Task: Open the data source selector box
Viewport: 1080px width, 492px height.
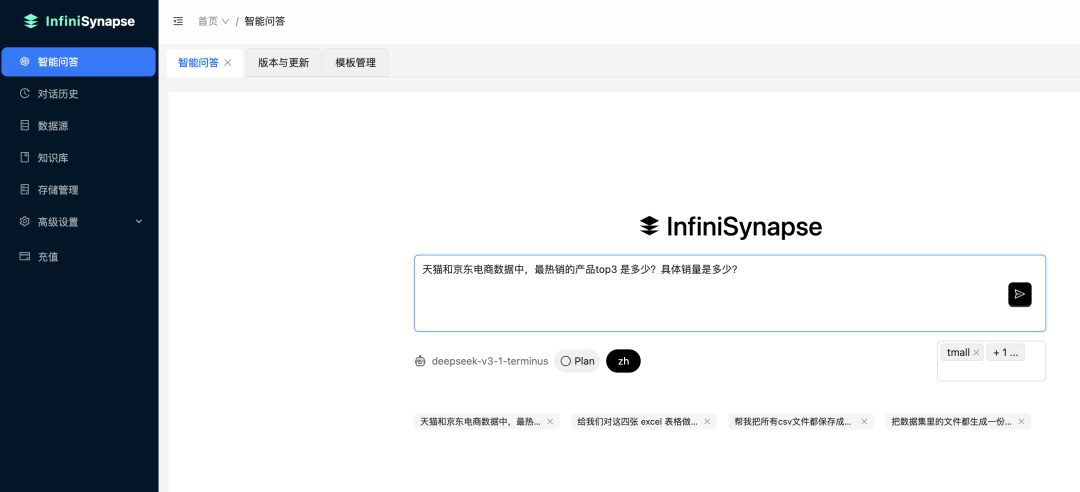Action: [x=991, y=361]
